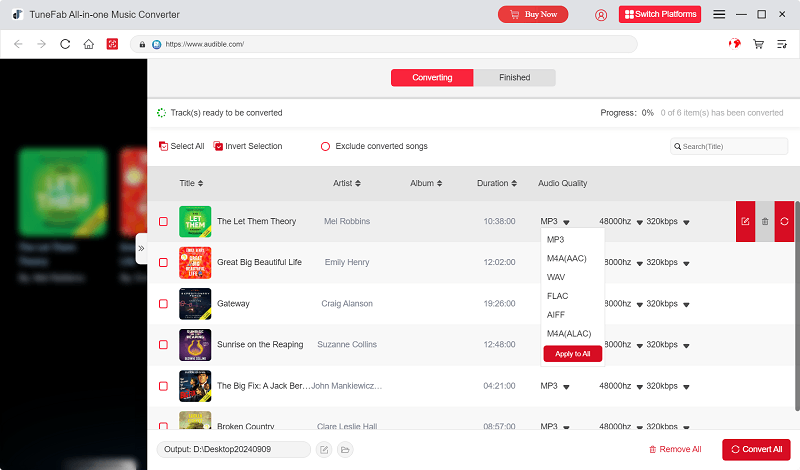Delete The Let Them Theory track
The height and width of the screenshot is (470, 800).
coord(765,221)
